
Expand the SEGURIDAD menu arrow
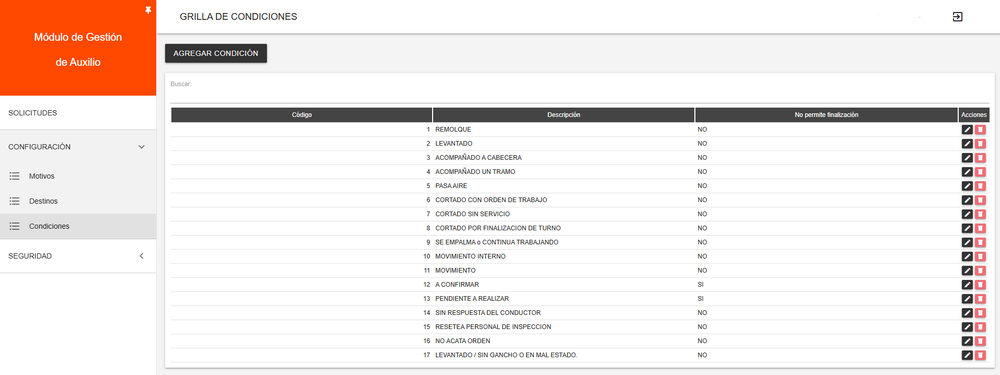tap(142, 256)
